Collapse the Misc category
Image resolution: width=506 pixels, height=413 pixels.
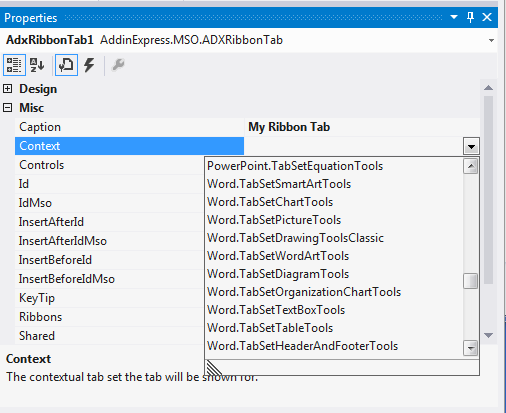click(7, 108)
